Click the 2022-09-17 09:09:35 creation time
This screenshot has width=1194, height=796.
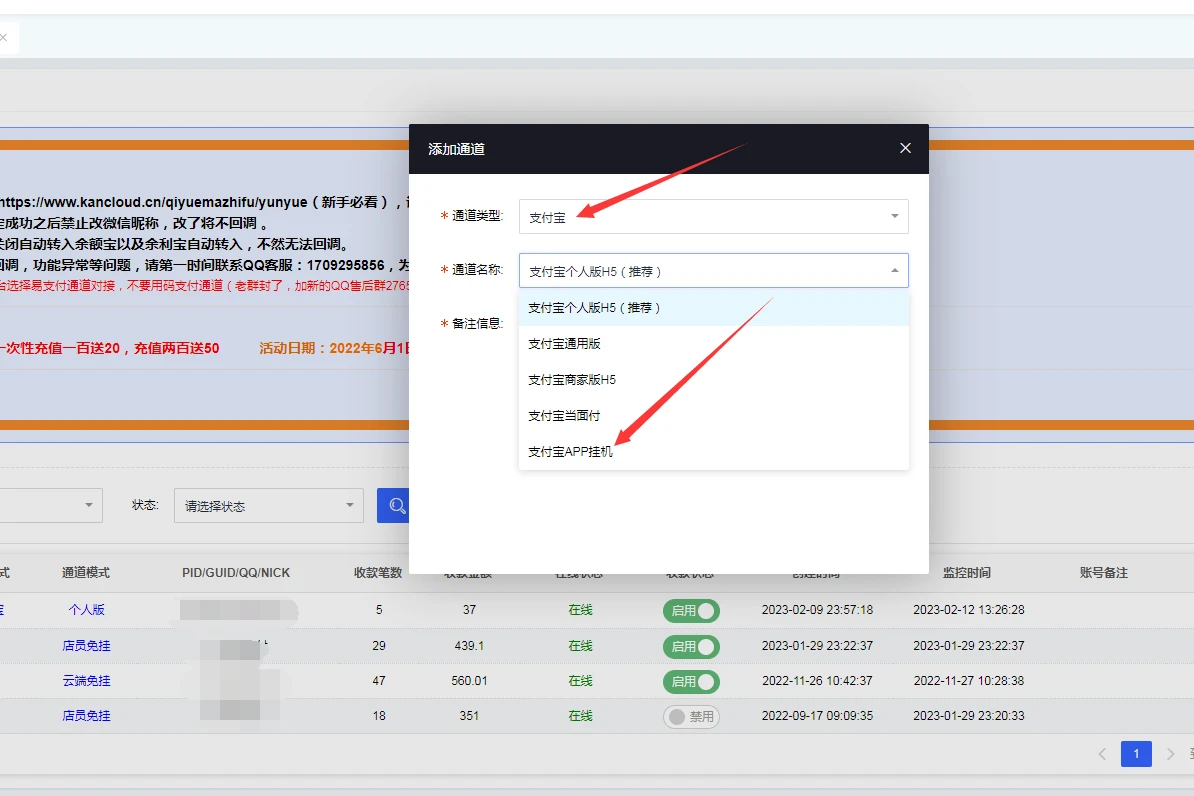817,715
